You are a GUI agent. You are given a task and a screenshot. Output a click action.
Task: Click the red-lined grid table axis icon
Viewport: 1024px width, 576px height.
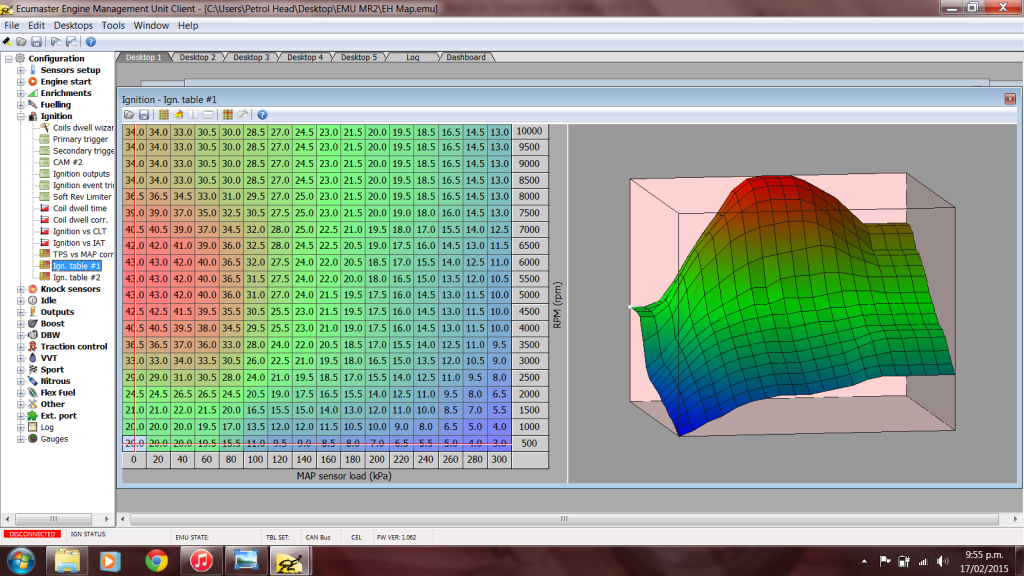(227, 115)
